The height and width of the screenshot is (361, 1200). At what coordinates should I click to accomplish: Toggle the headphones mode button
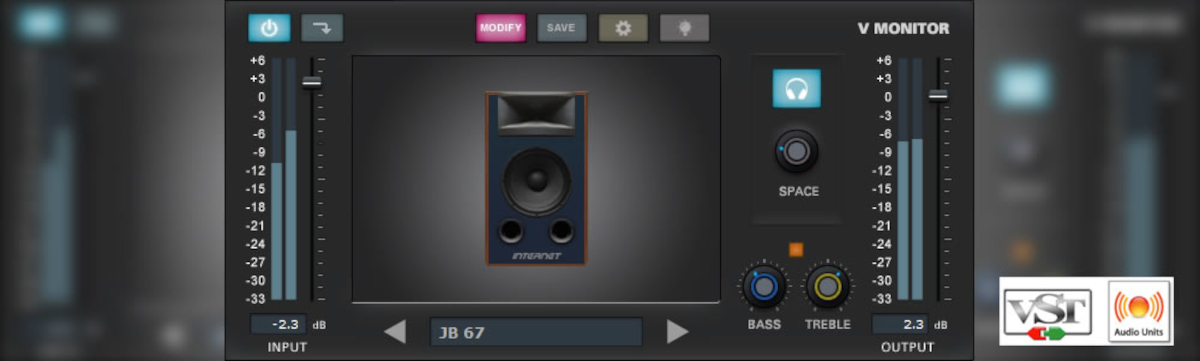tap(797, 88)
